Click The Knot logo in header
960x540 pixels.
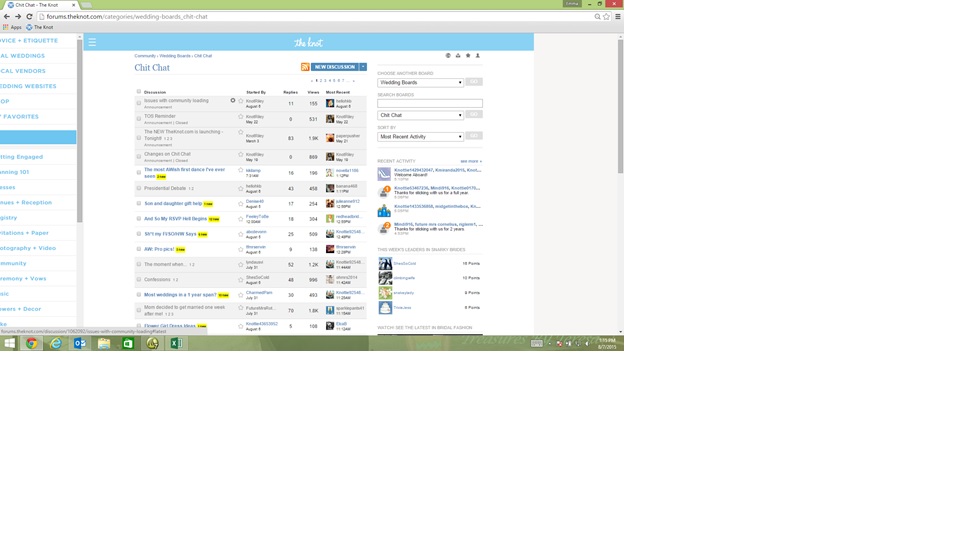point(308,42)
